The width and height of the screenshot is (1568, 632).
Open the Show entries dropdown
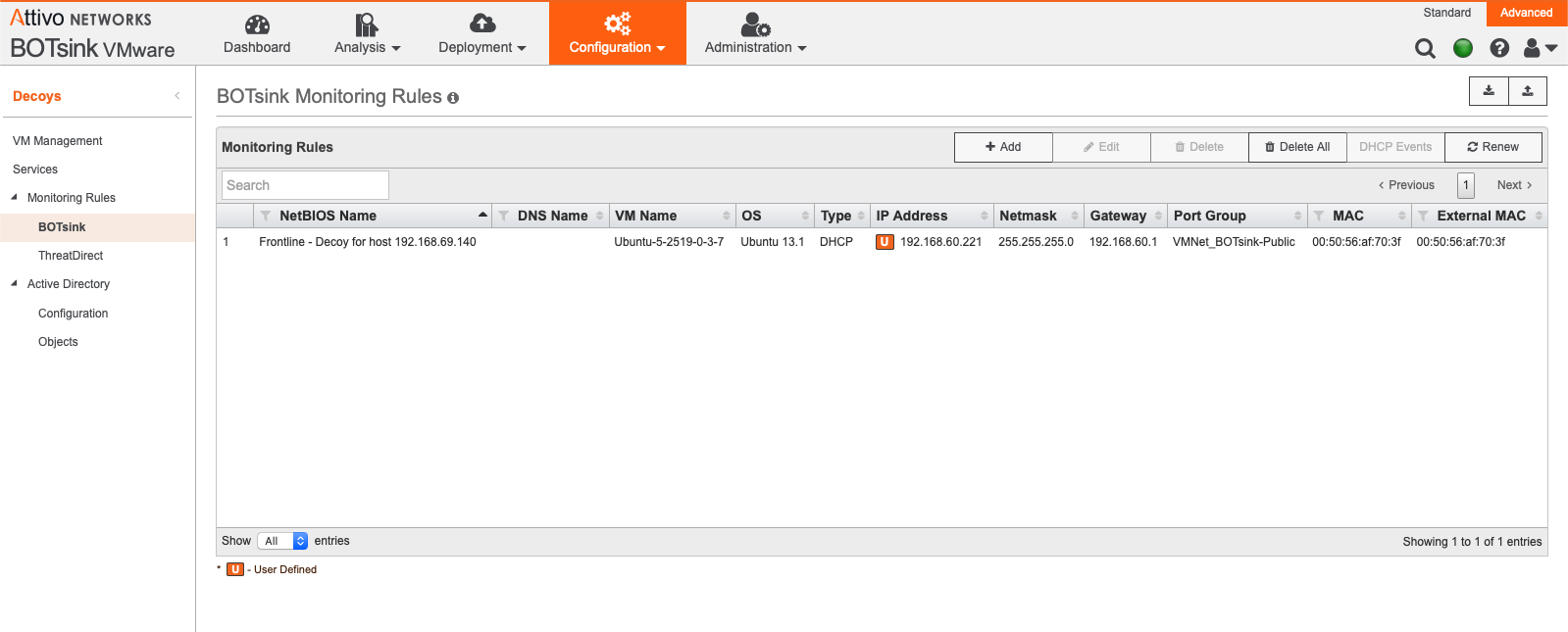(x=282, y=541)
